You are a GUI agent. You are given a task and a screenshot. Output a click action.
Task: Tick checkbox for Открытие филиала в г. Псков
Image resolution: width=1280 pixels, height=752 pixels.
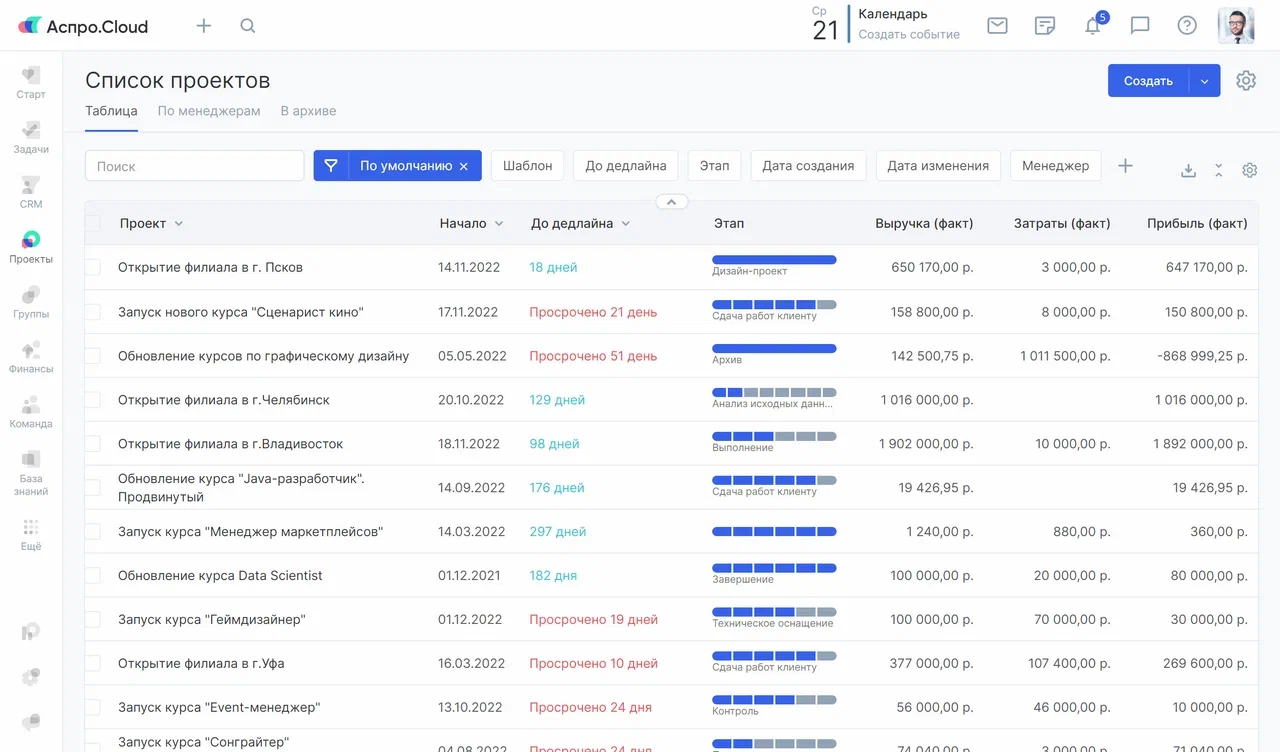pyautogui.click(x=93, y=268)
